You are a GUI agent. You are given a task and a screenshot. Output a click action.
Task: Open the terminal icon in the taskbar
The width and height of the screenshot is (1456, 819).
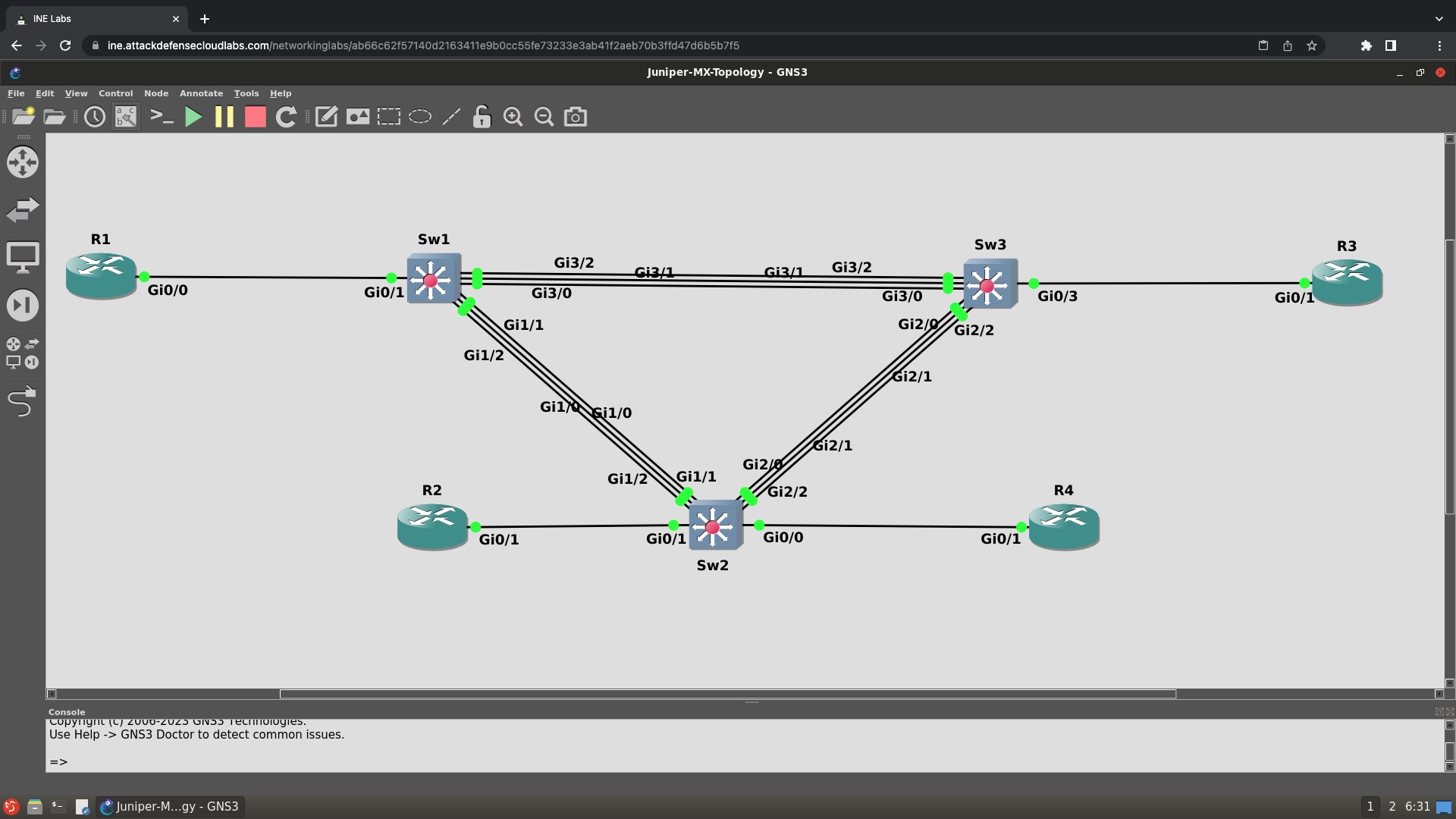pos(58,807)
